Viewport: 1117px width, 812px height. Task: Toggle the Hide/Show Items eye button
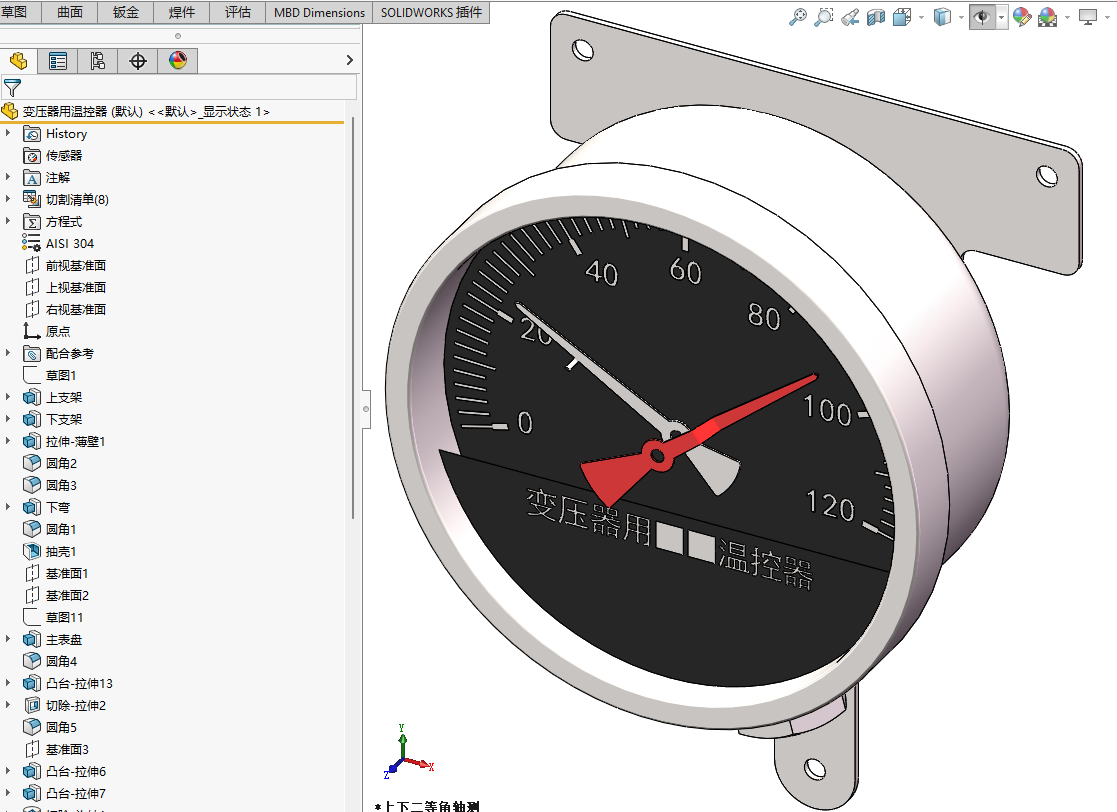click(983, 17)
